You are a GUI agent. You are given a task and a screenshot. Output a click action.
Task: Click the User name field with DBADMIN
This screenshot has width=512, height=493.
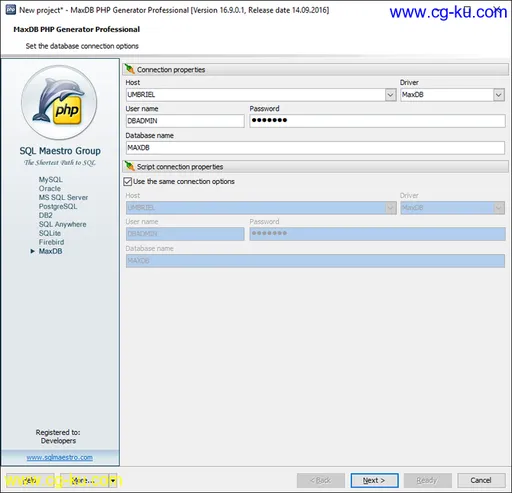click(185, 121)
